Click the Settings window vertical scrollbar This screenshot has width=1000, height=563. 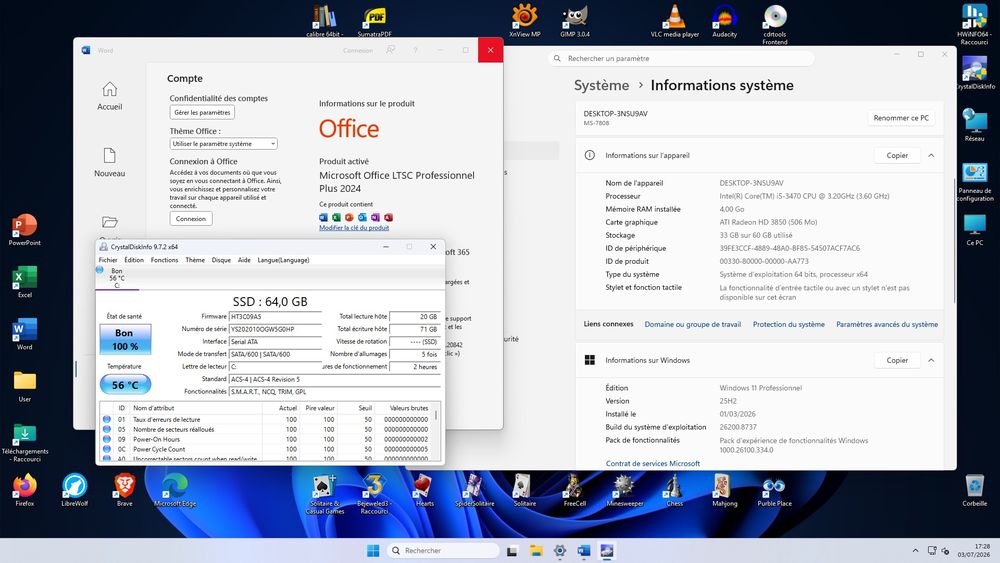(x=954, y=242)
